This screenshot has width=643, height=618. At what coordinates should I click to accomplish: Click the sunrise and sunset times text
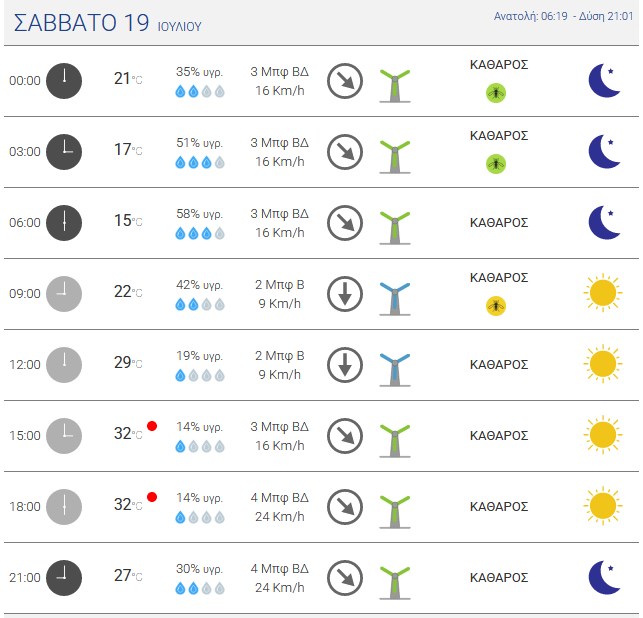coord(563,16)
